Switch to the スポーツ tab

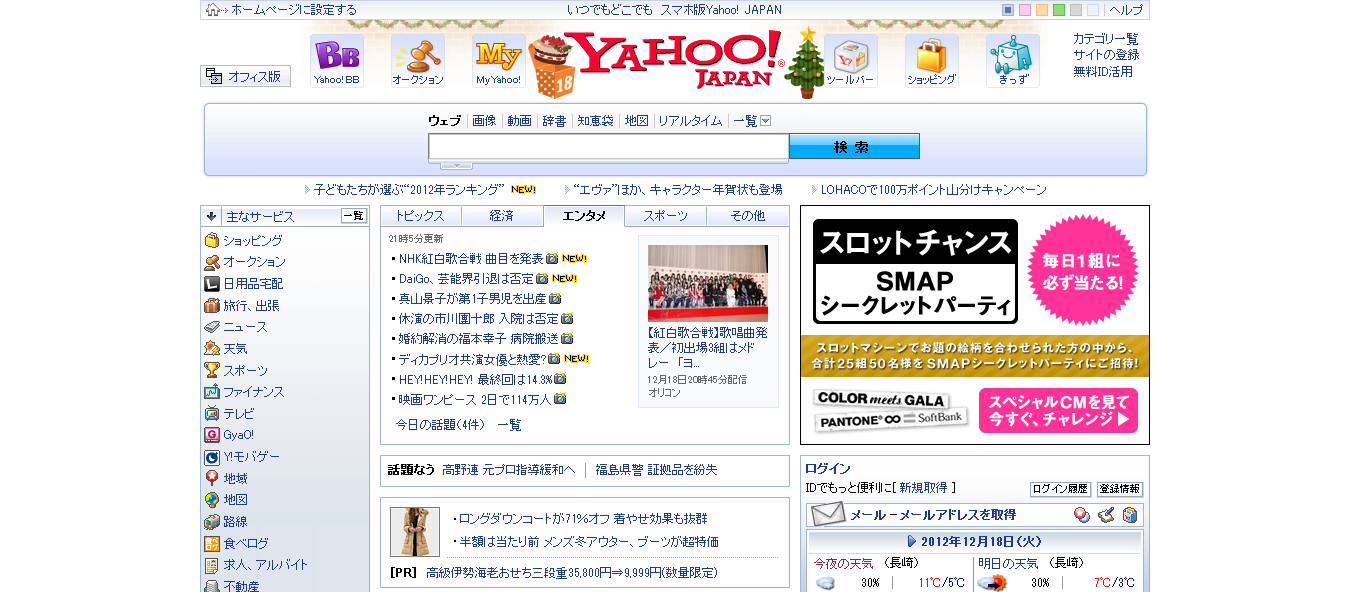(665, 216)
